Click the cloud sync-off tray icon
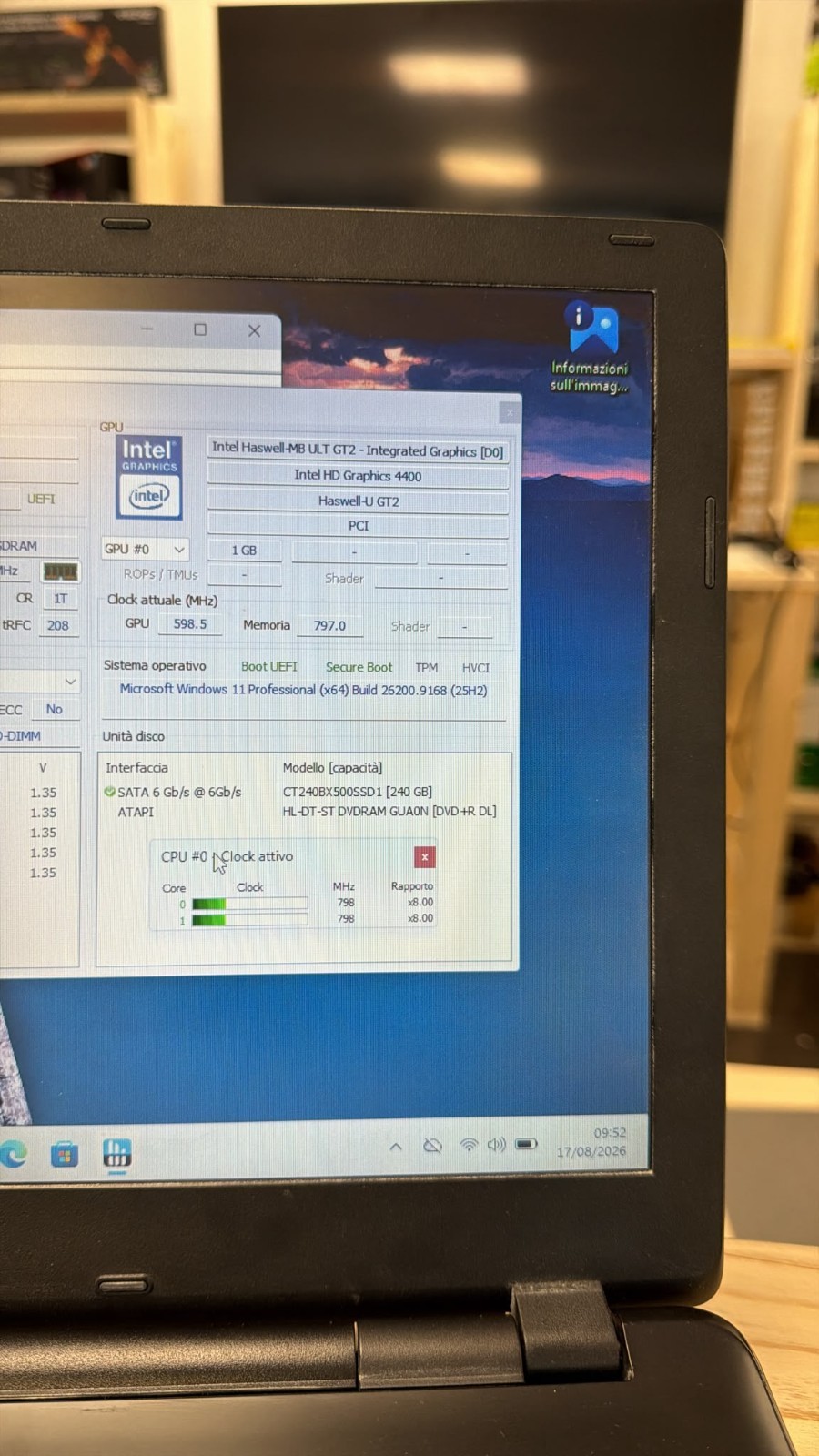The width and height of the screenshot is (819, 1456). [432, 1146]
